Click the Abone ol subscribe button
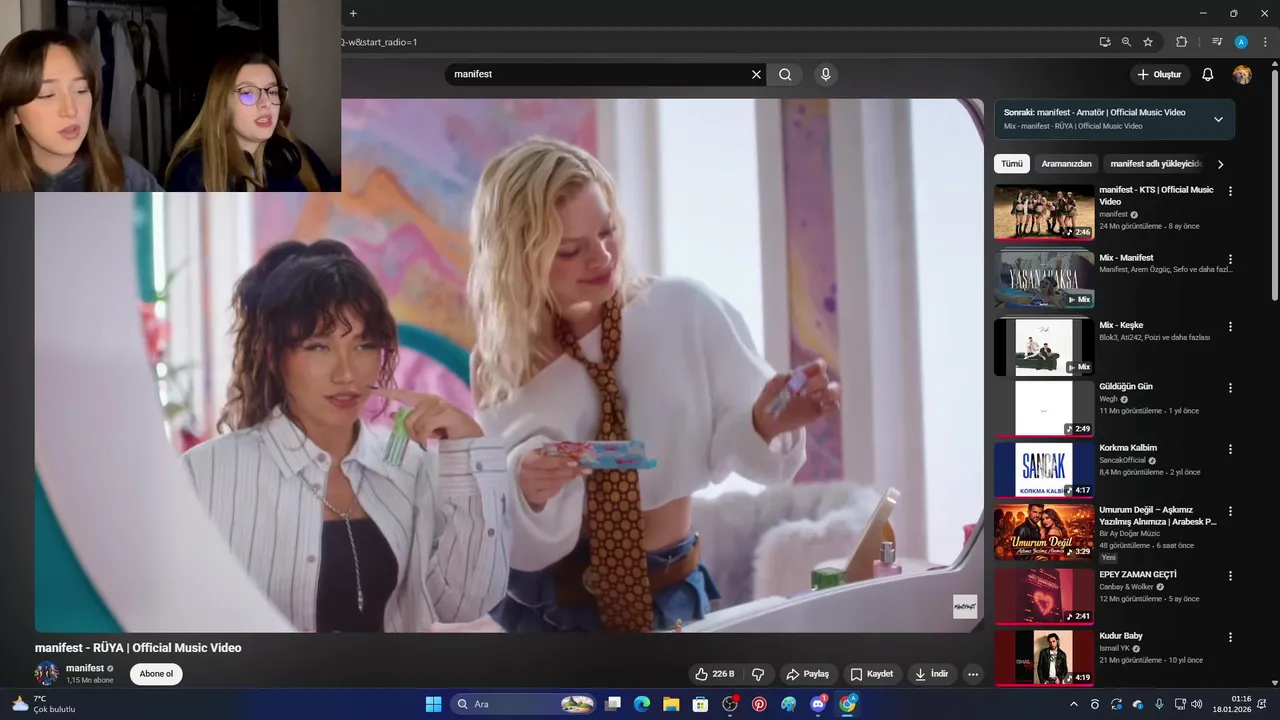This screenshot has width=1280, height=720. (156, 674)
